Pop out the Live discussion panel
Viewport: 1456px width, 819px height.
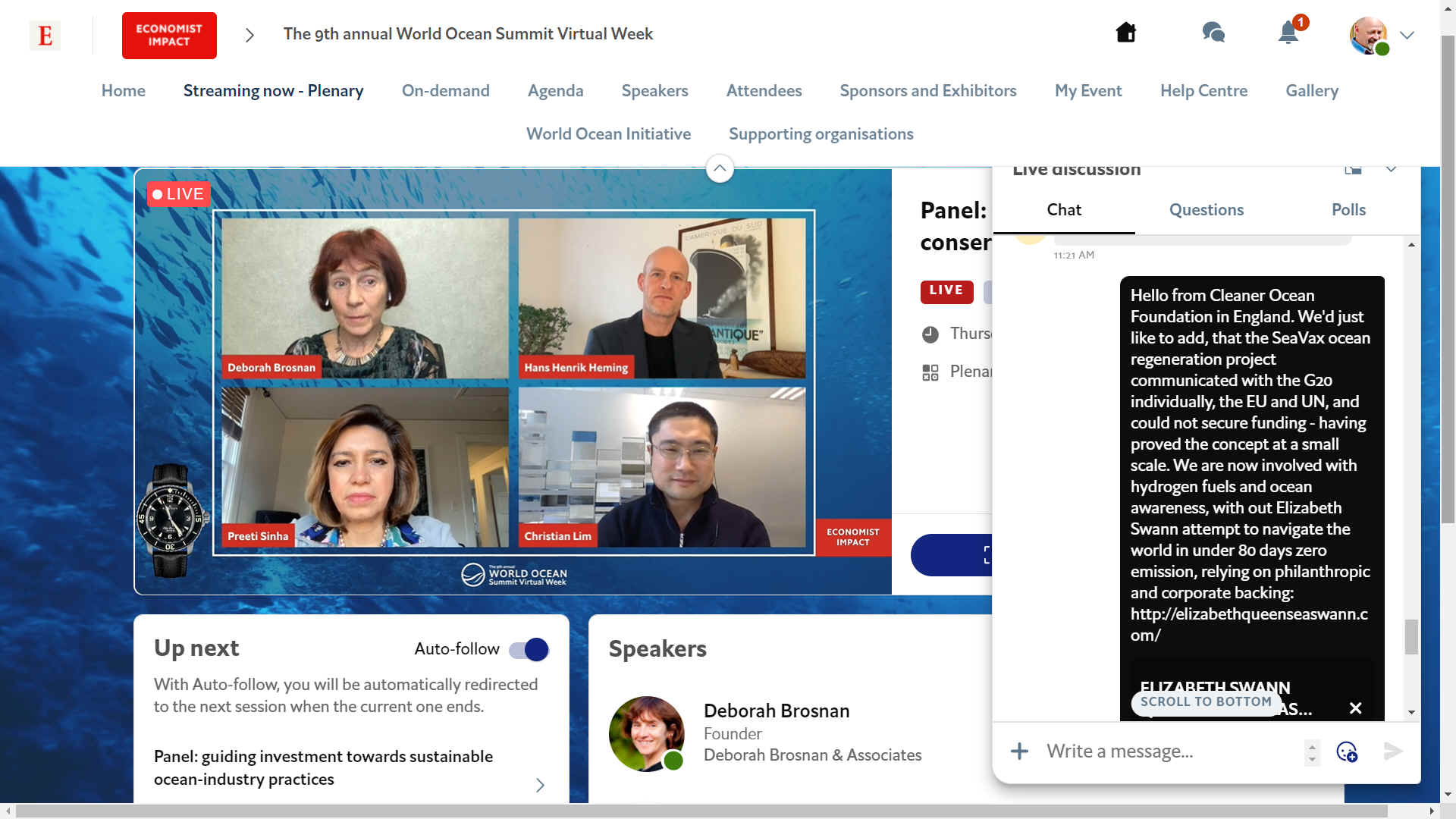(x=1353, y=169)
